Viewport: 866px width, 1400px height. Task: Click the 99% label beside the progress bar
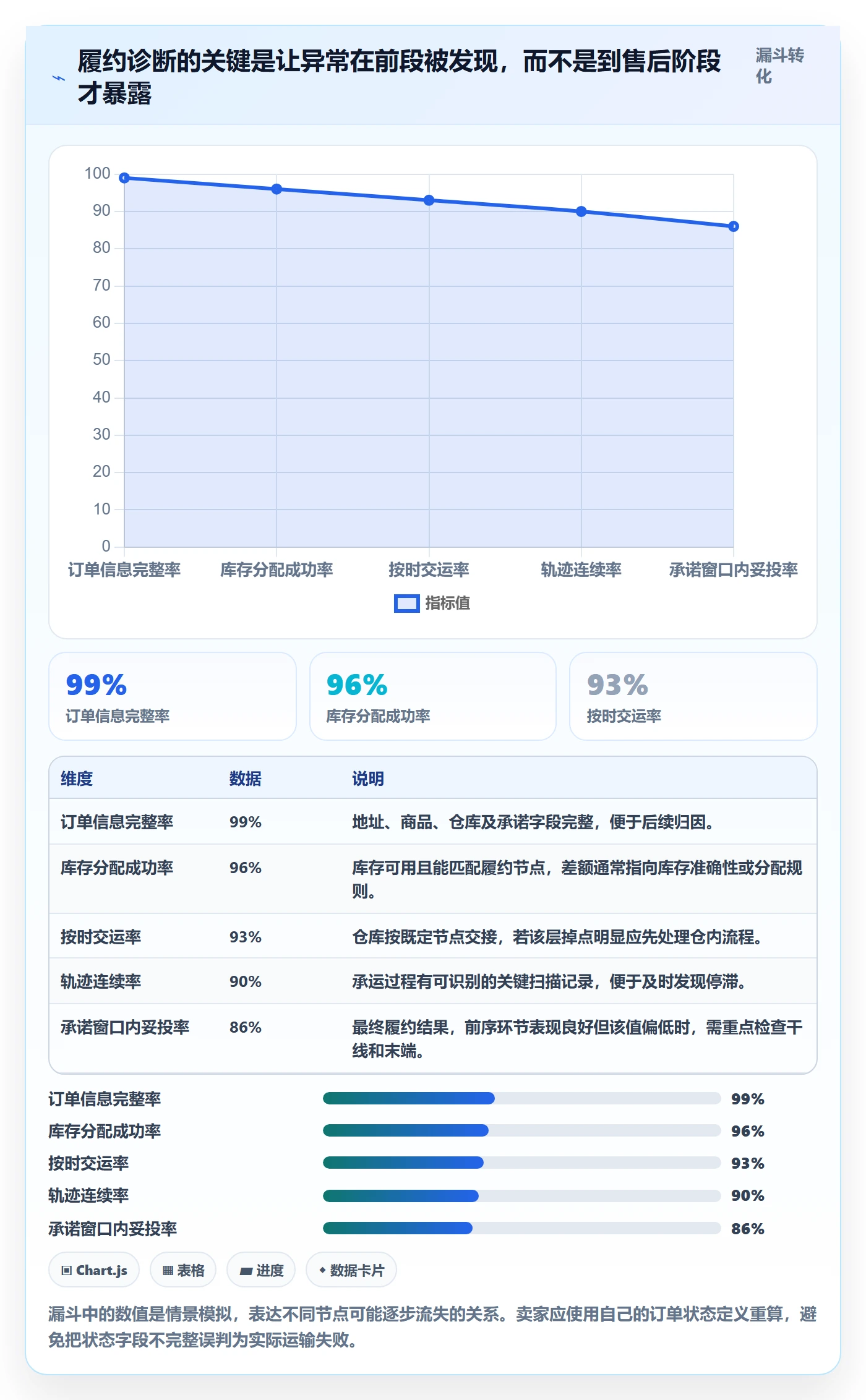[x=748, y=1099]
